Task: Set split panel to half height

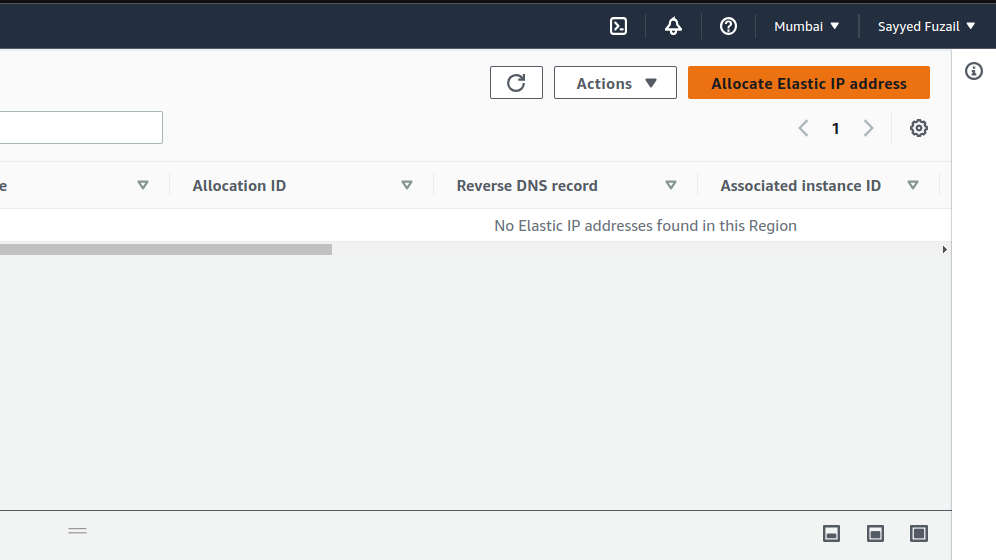Action: 875,533
